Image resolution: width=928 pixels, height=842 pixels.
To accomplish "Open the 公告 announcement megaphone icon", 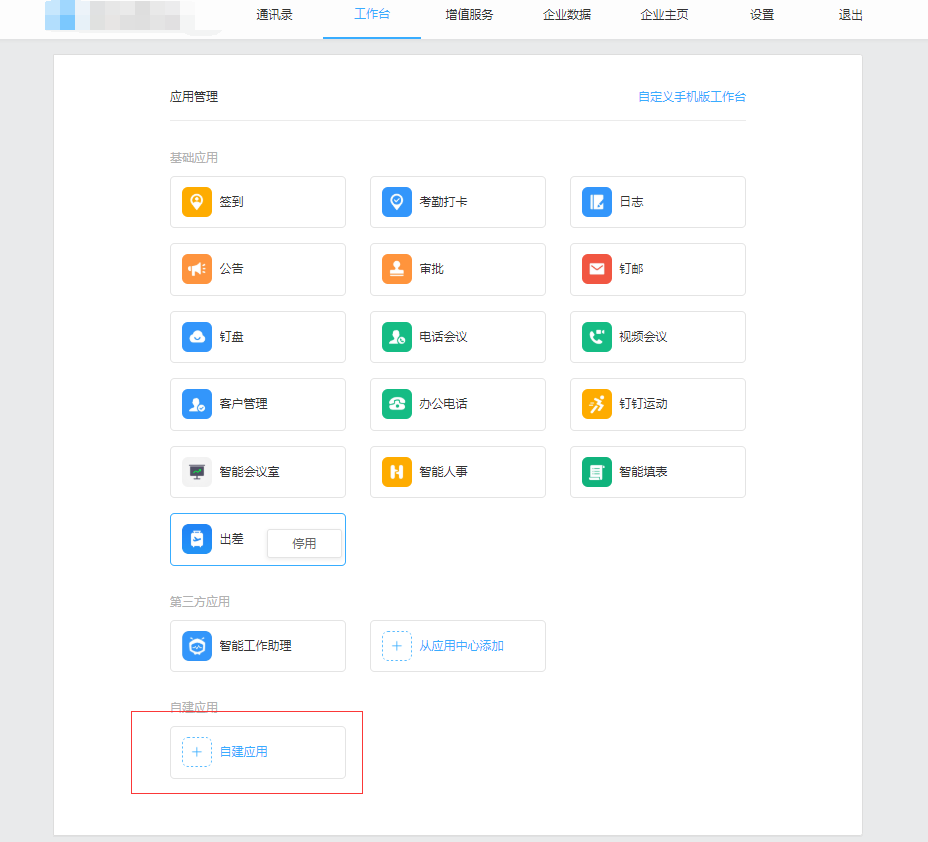I will pos(196,269).
